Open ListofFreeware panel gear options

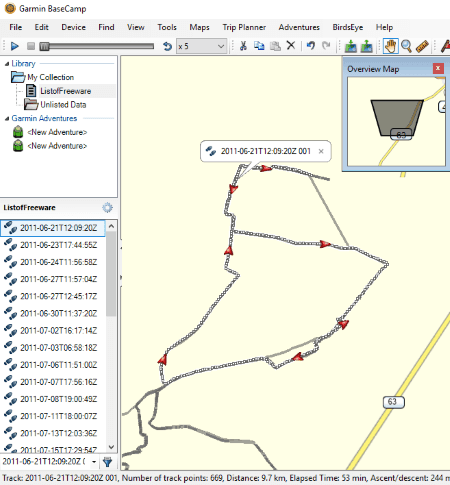click(x=107, y=208)
